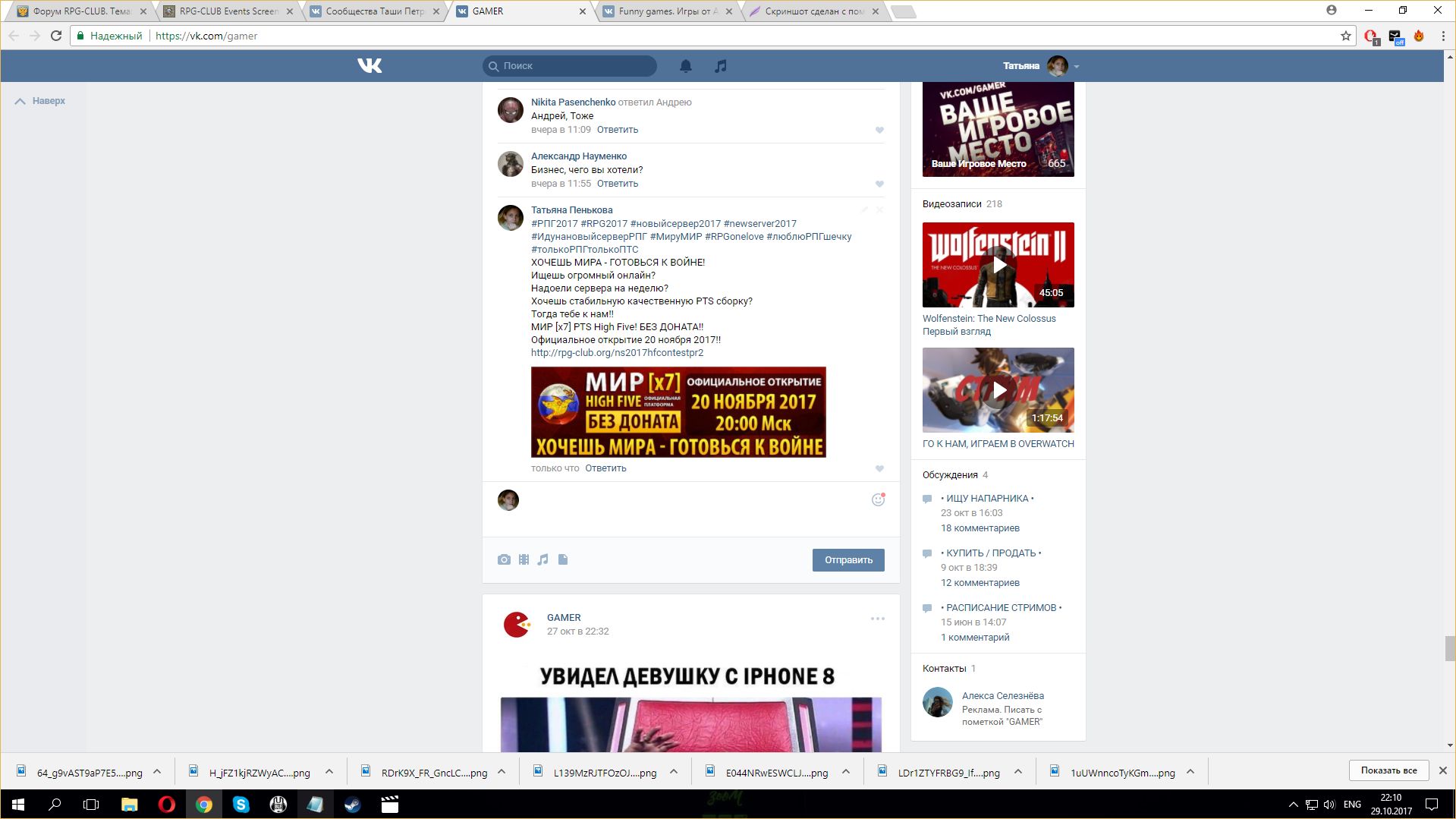Click the red Opera-style extension icon in toolbar
The width and height of the screenshot is (1456, 819).
pos(1371,36)
